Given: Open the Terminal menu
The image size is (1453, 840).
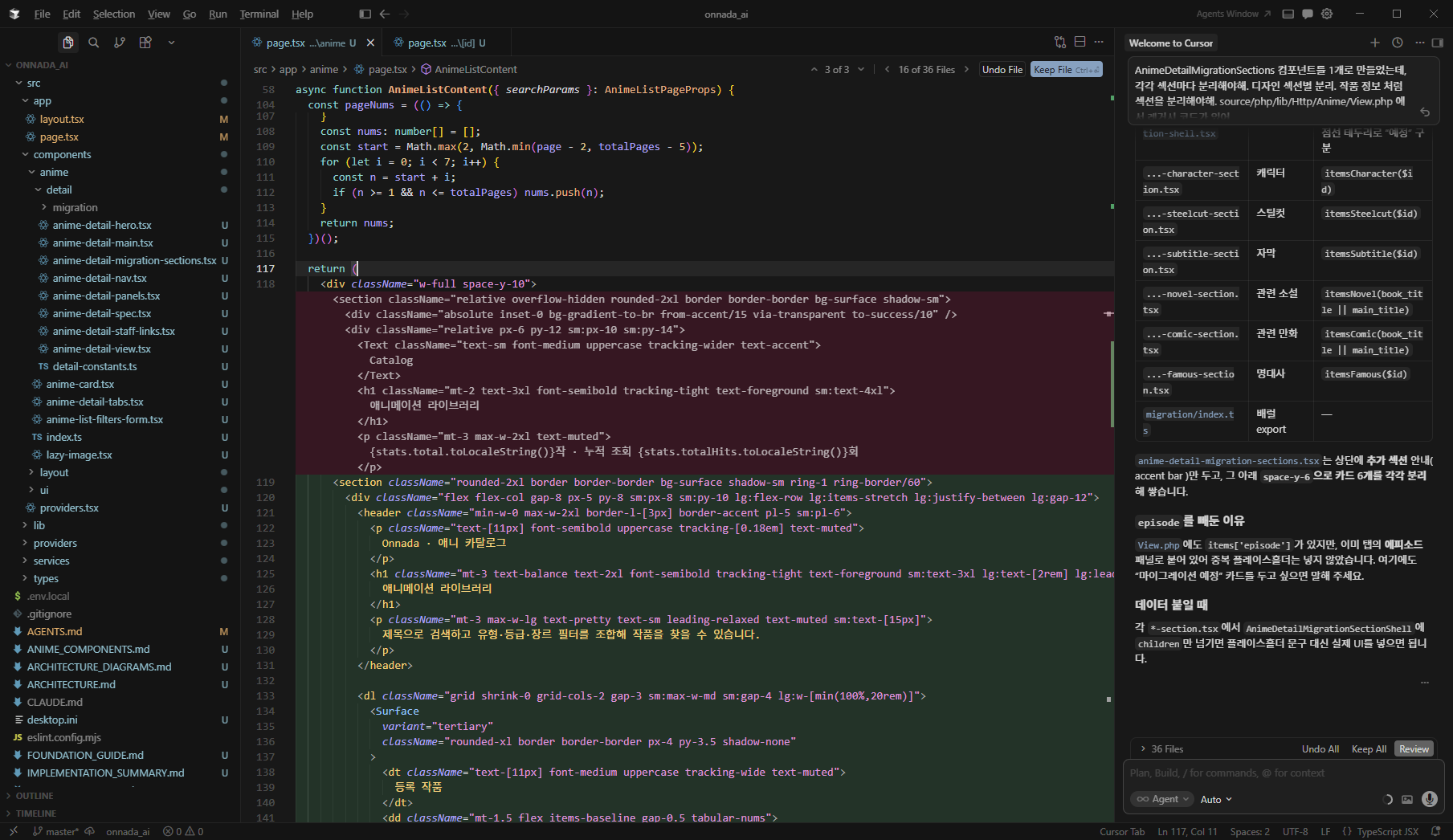Looking at the screenshot, I should 259,14.
